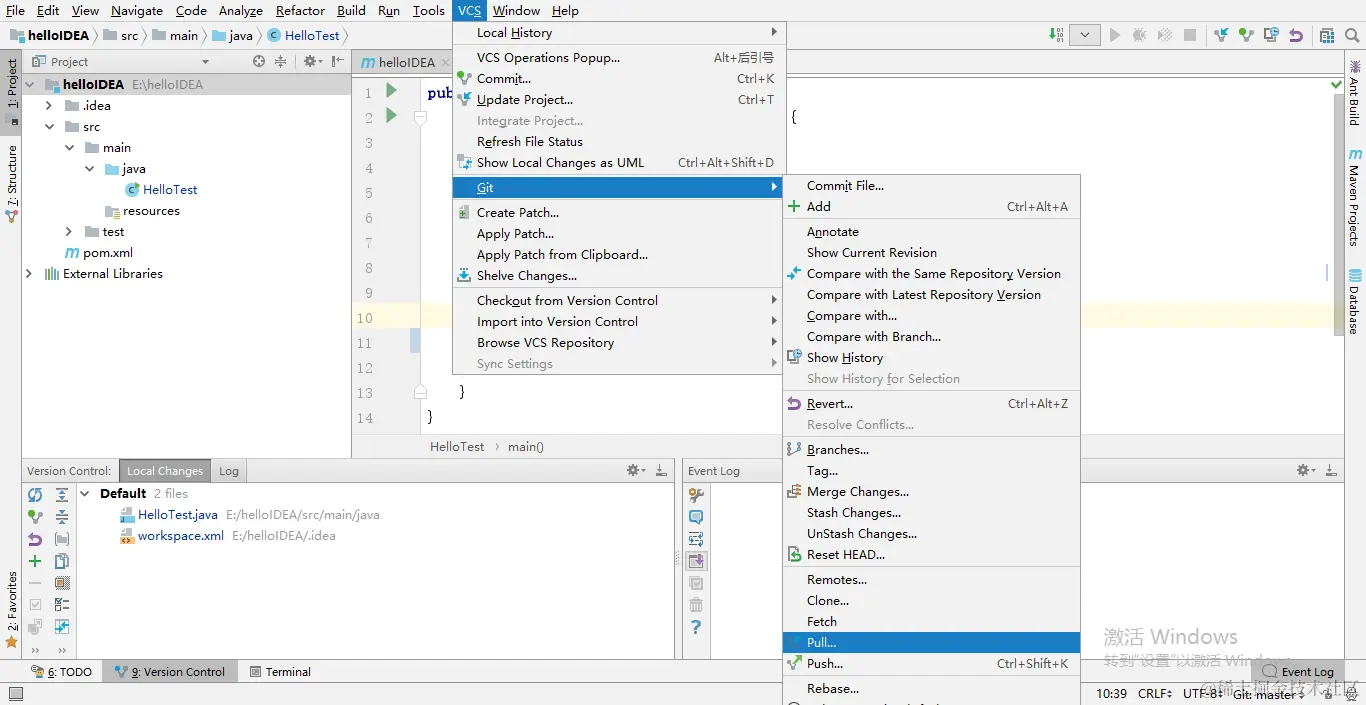The image size is (1366, 705).
Task: Select Branches... in the Git submenu
Action: point(931,450)
